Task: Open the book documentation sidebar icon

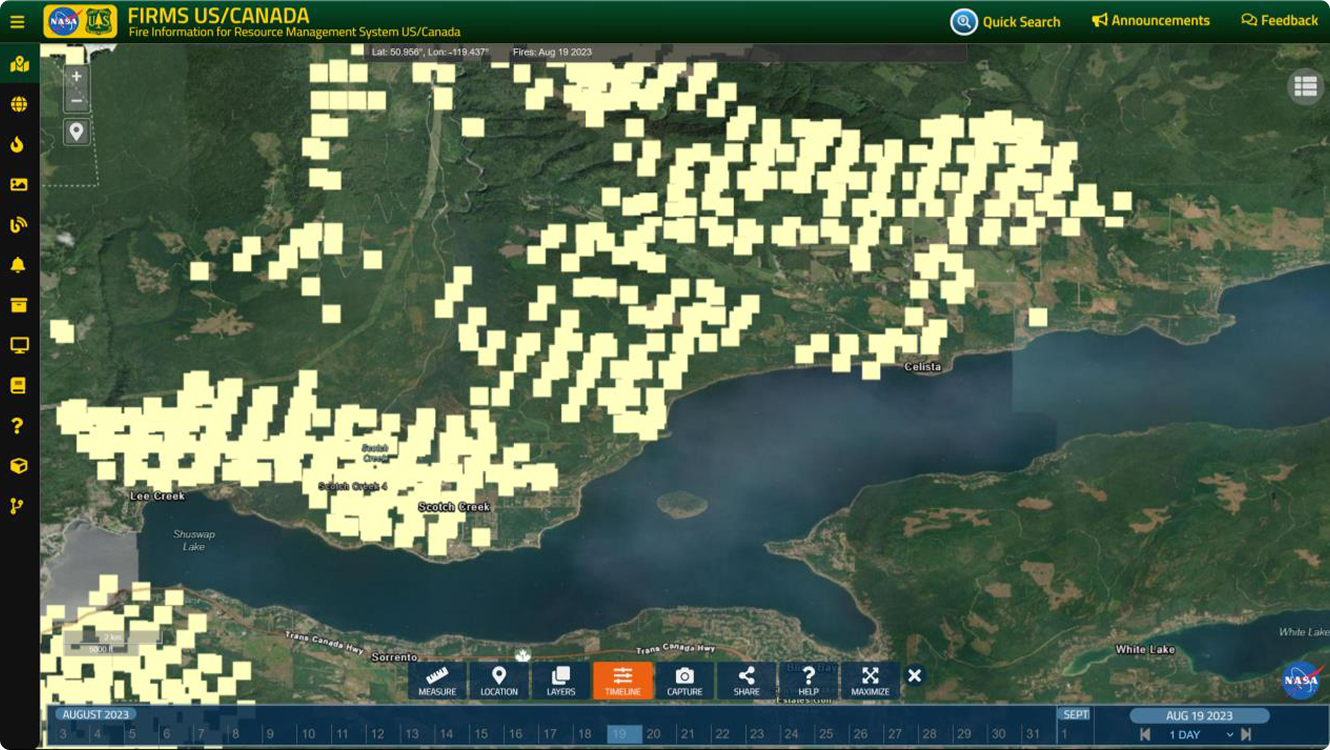Action: 18,385
